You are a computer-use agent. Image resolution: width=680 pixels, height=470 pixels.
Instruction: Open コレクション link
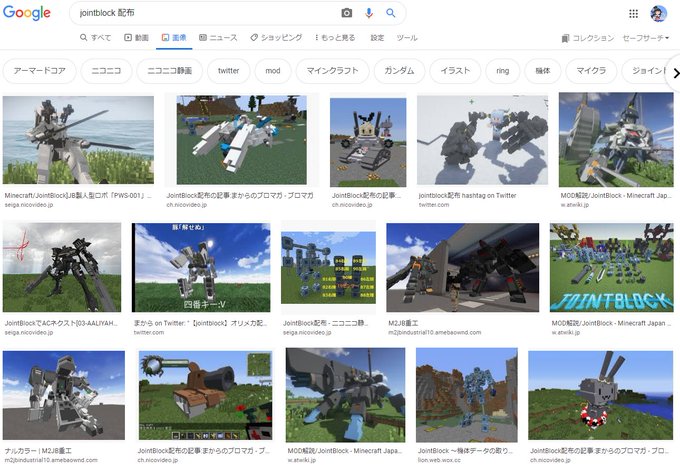point(588,38)
